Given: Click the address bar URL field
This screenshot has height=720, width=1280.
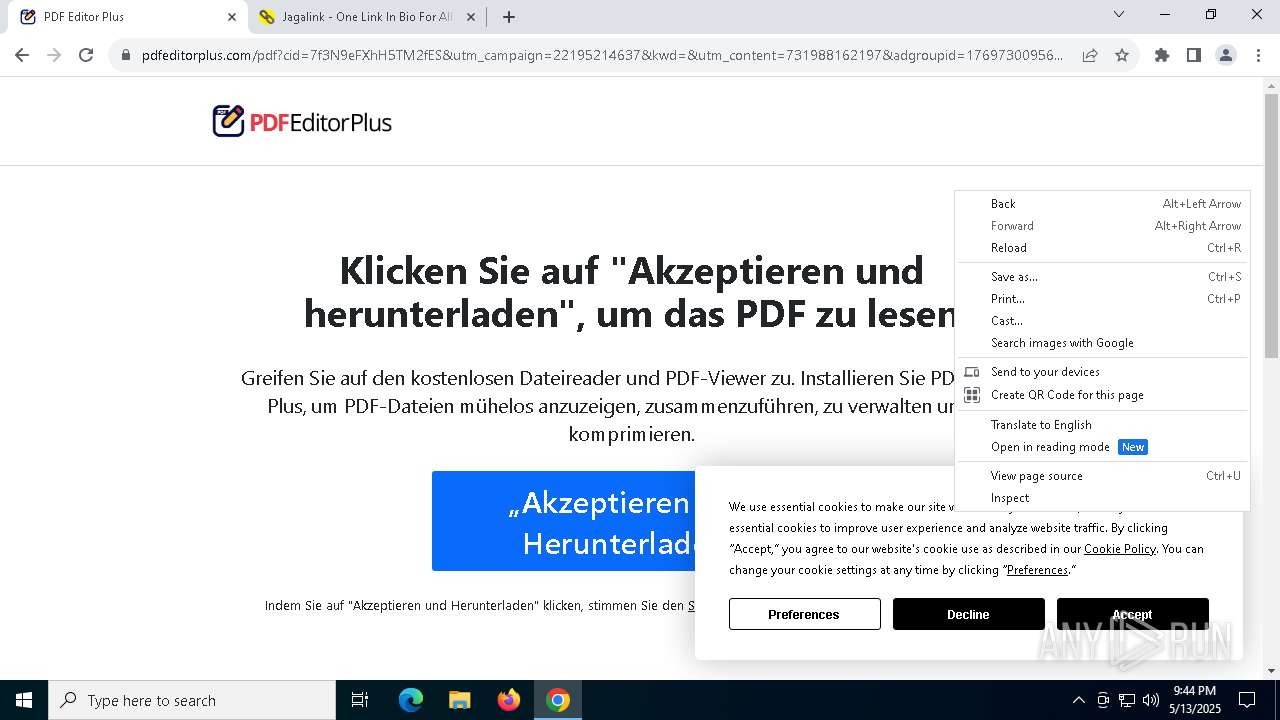Looking at the screenshot, I should click(x=602, y=55).
